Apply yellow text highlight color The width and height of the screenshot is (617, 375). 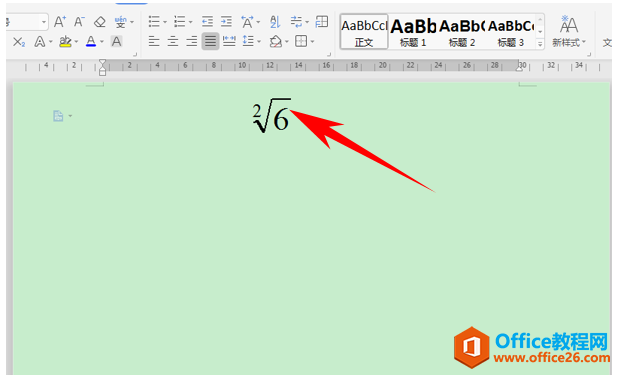click(x=65, y=41)
